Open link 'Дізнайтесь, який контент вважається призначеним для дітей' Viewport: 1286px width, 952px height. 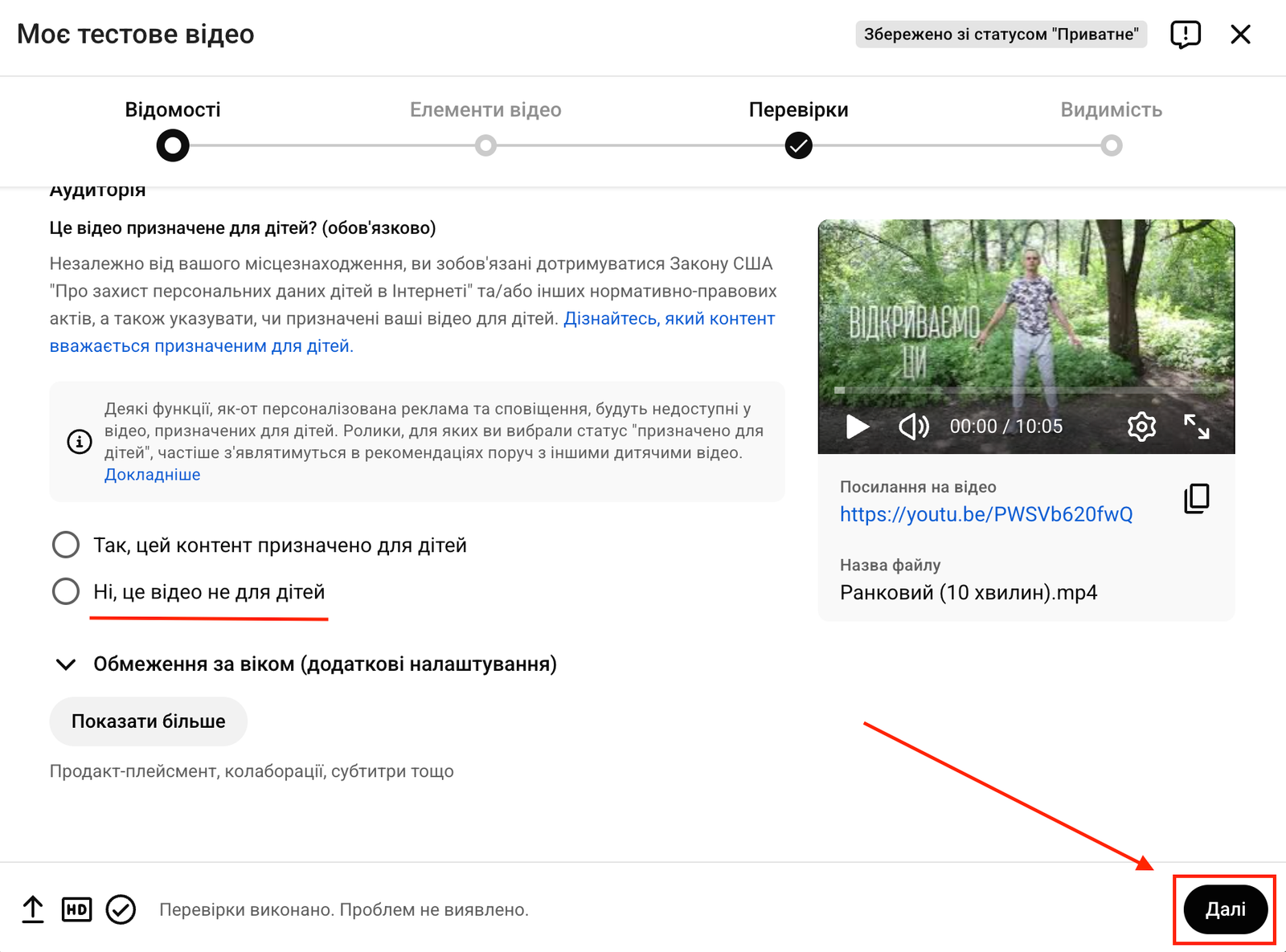(x=412, y=332)
